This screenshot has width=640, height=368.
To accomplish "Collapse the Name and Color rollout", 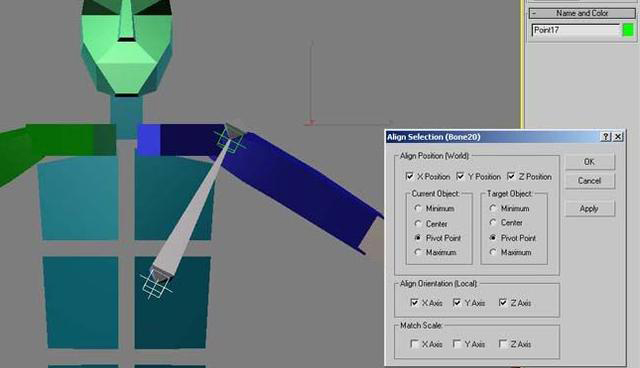I will pos(582,13).
